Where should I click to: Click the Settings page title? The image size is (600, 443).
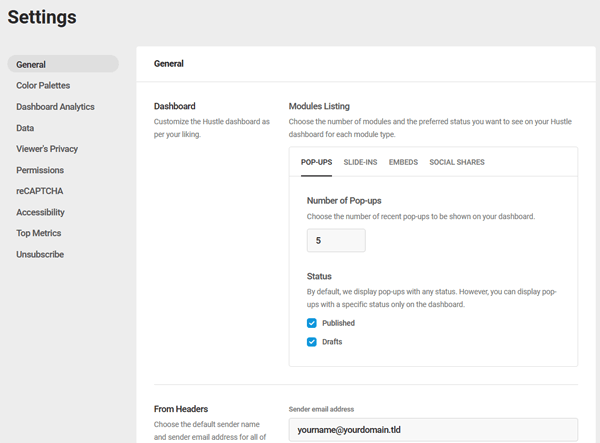(x=42, y=17)
